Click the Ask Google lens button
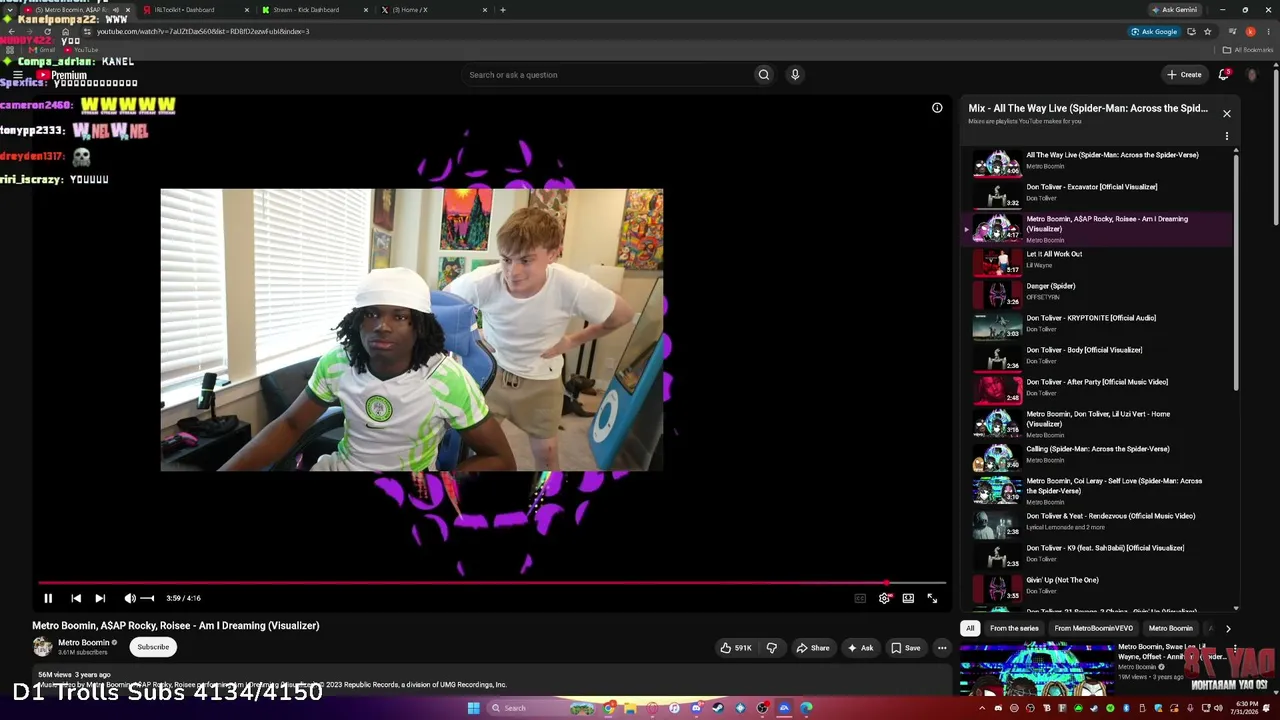The image size is (1280, 720). click(1154, 31)
